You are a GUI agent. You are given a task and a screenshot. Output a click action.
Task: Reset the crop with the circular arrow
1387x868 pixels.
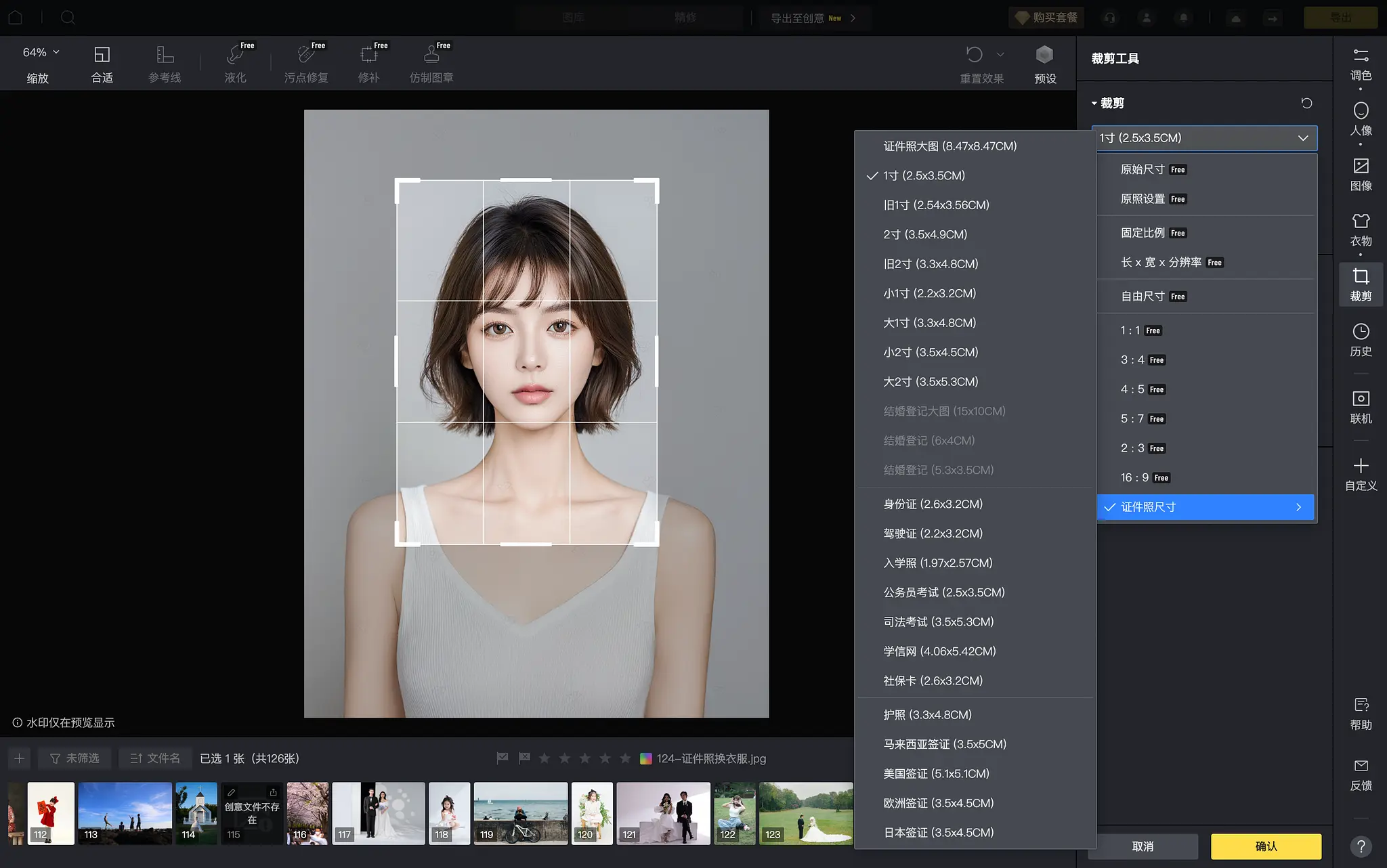point(1306,103)
